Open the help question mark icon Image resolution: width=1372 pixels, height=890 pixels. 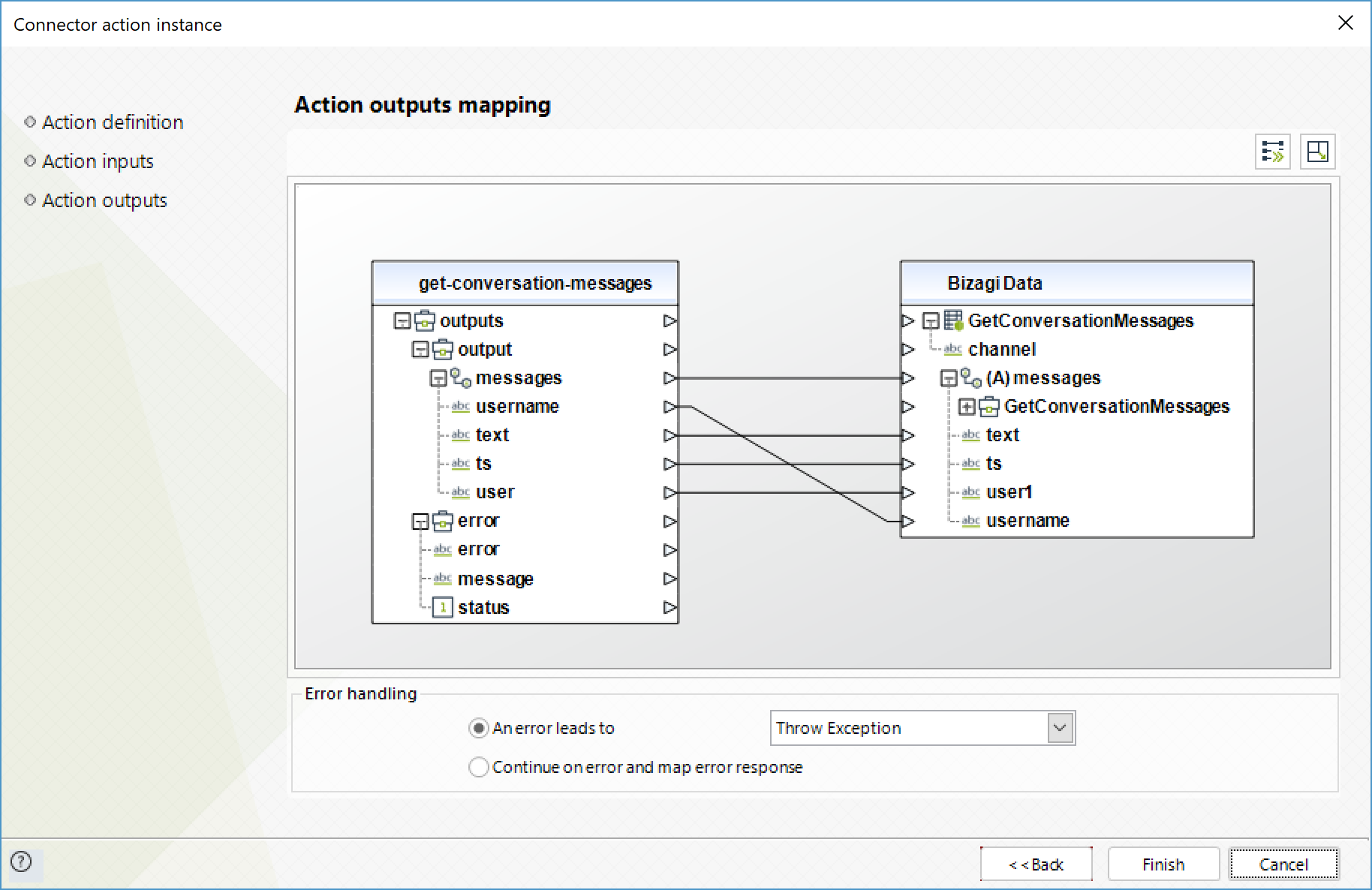(21, 861)
